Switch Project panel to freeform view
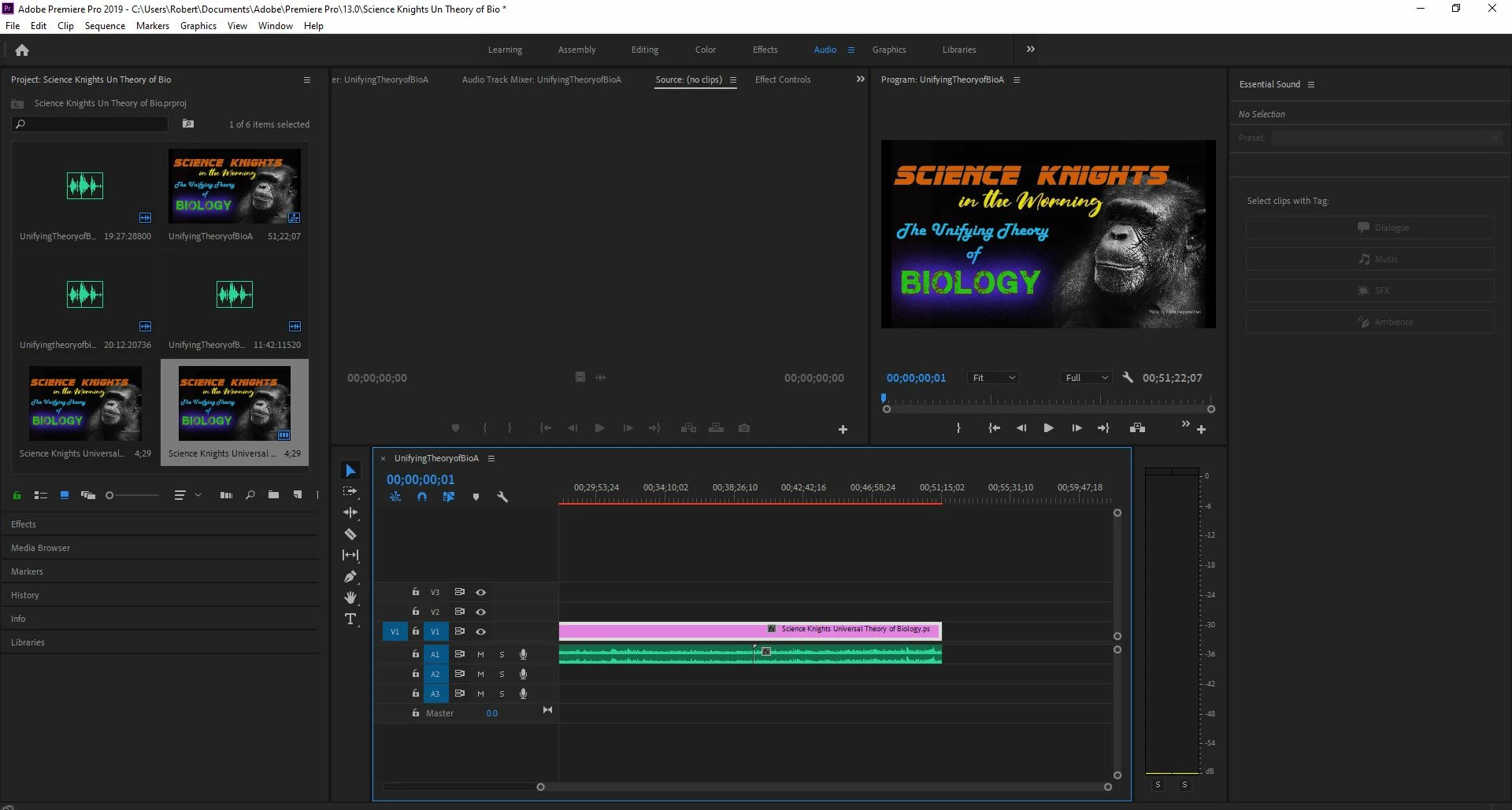This screenshot has width=1512, height=810. (x=88, y=495)
